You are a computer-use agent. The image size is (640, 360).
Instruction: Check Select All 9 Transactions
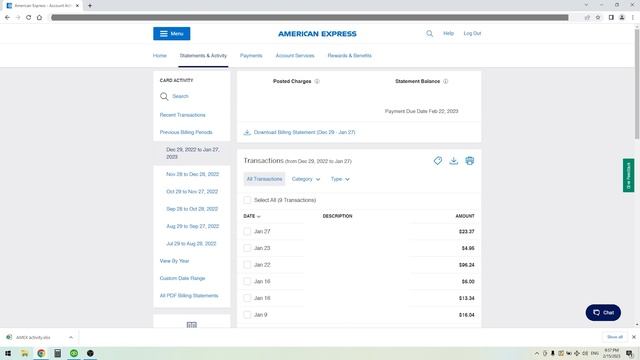coord(247,200)
